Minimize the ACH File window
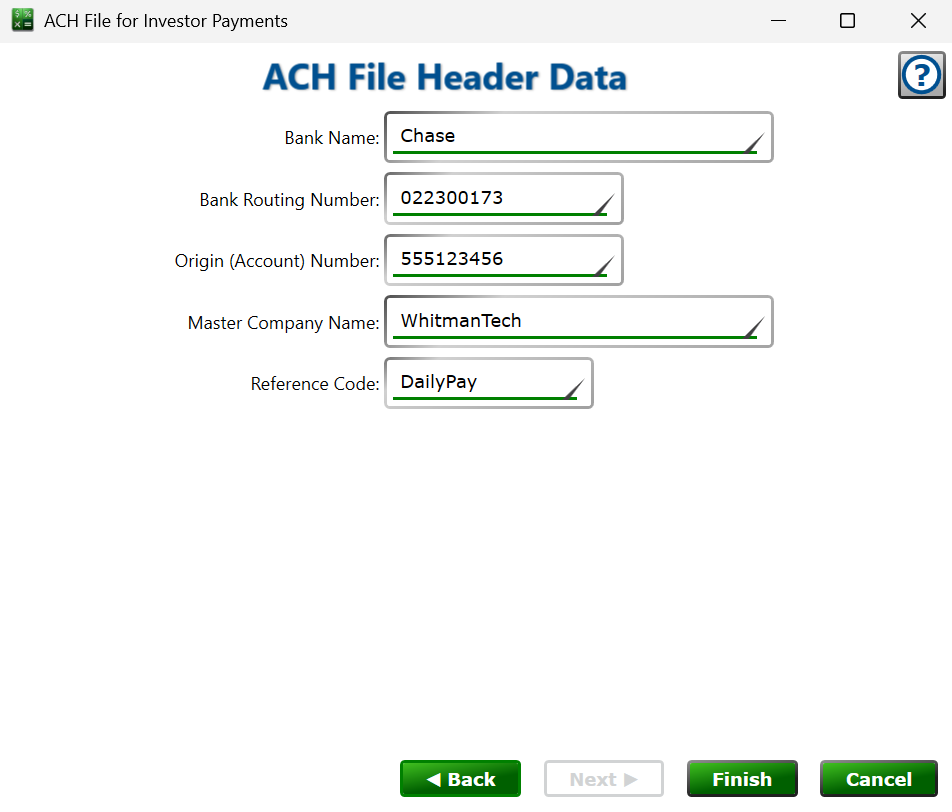 coord(778,21)
